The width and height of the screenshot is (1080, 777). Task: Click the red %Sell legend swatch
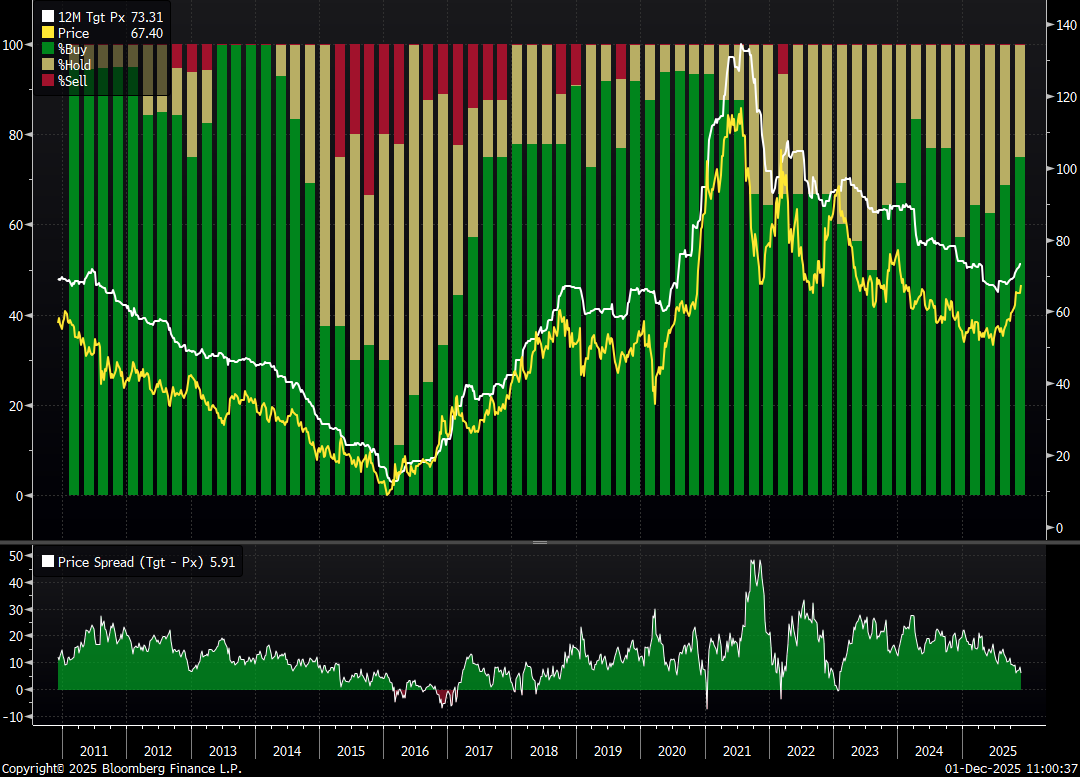pos(48,81)
